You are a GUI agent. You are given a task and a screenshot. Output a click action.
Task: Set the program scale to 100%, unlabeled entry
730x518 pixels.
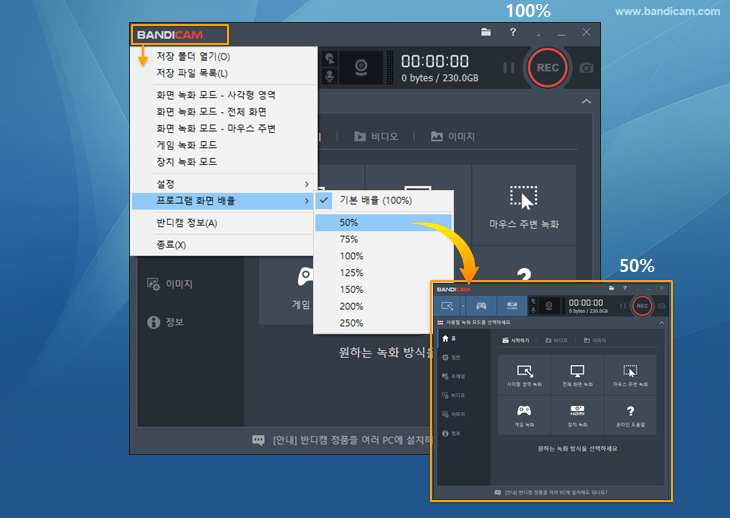pyautogui.click(x=384, y=256)
